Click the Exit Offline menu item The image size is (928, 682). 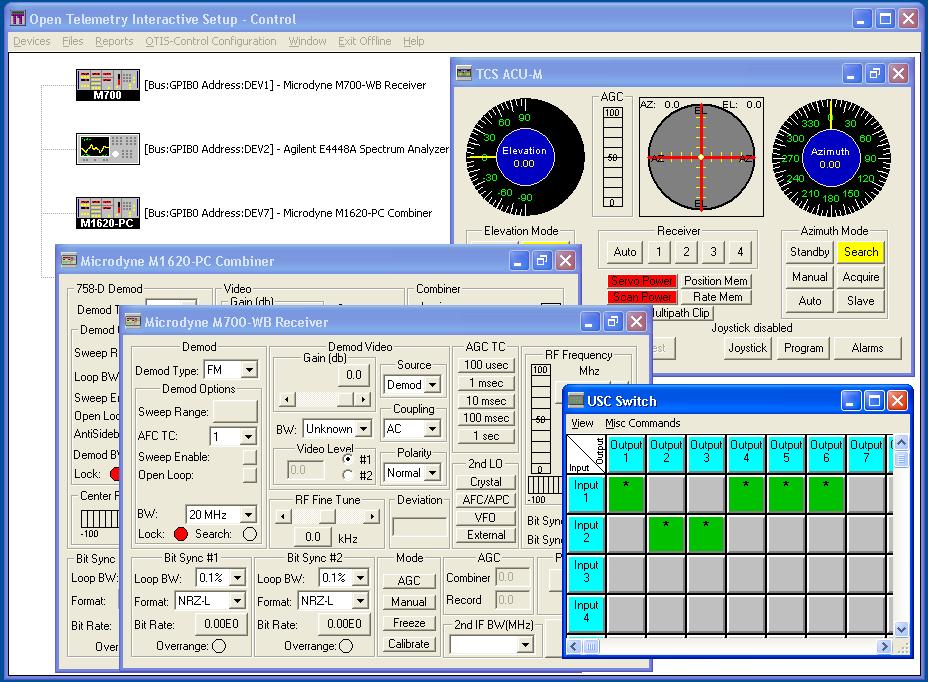click(365, 41)
